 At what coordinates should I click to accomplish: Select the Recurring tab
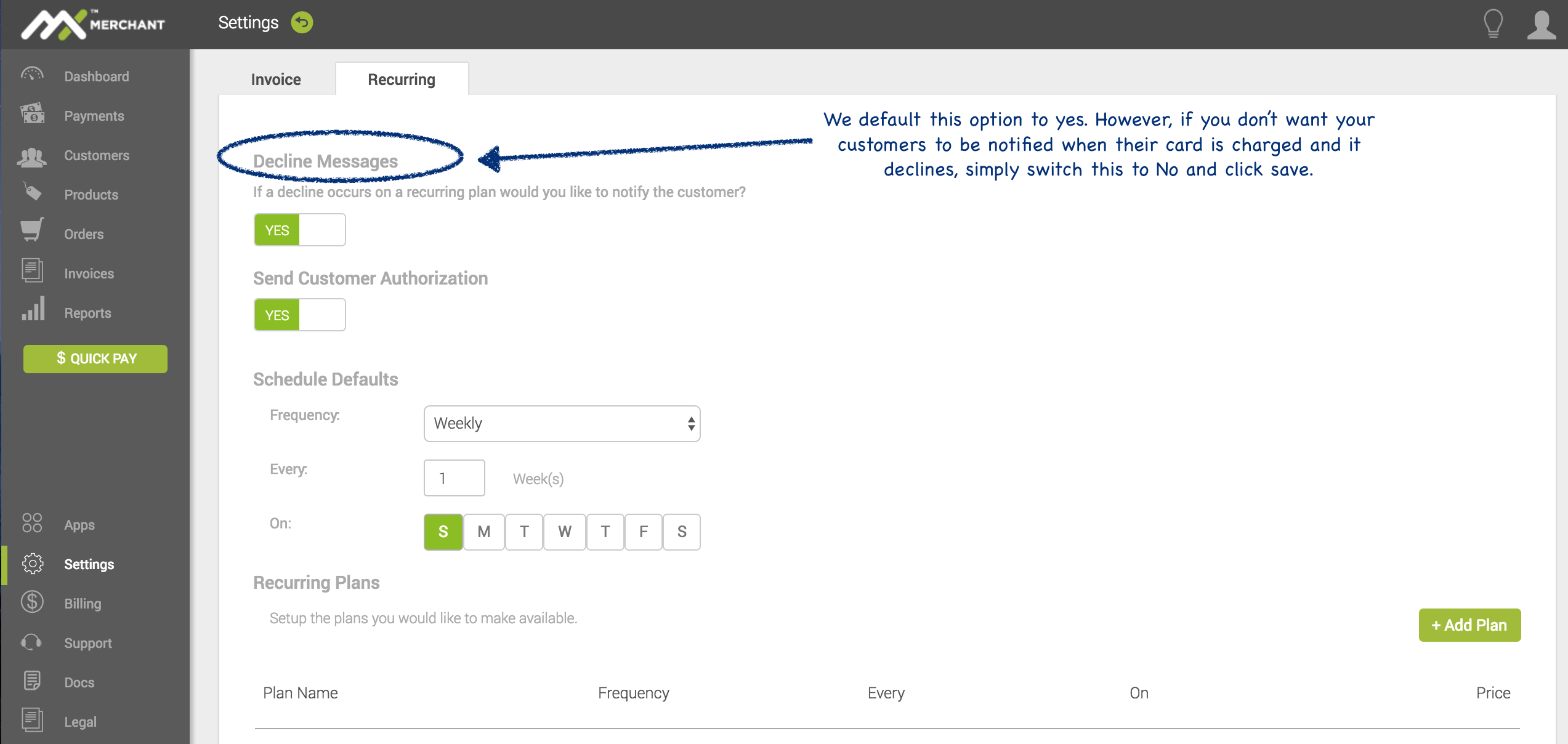tap(402, 79)
